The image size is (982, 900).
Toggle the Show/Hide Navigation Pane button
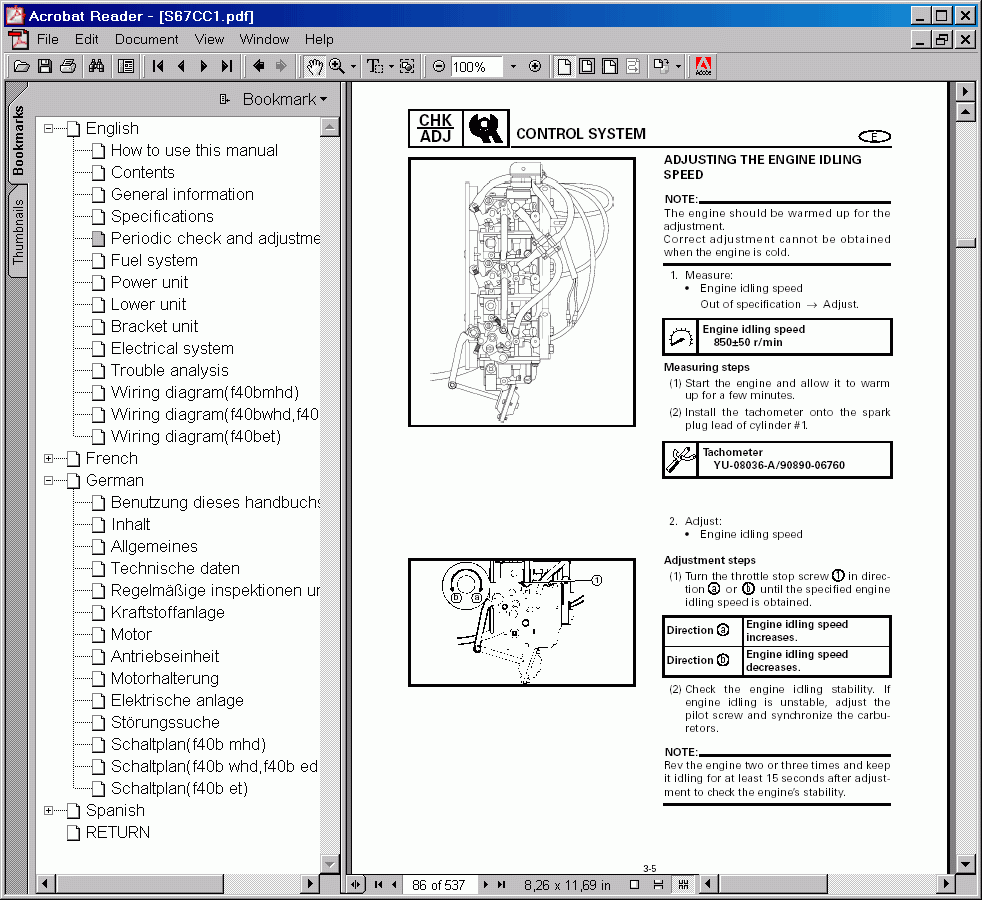126,67
